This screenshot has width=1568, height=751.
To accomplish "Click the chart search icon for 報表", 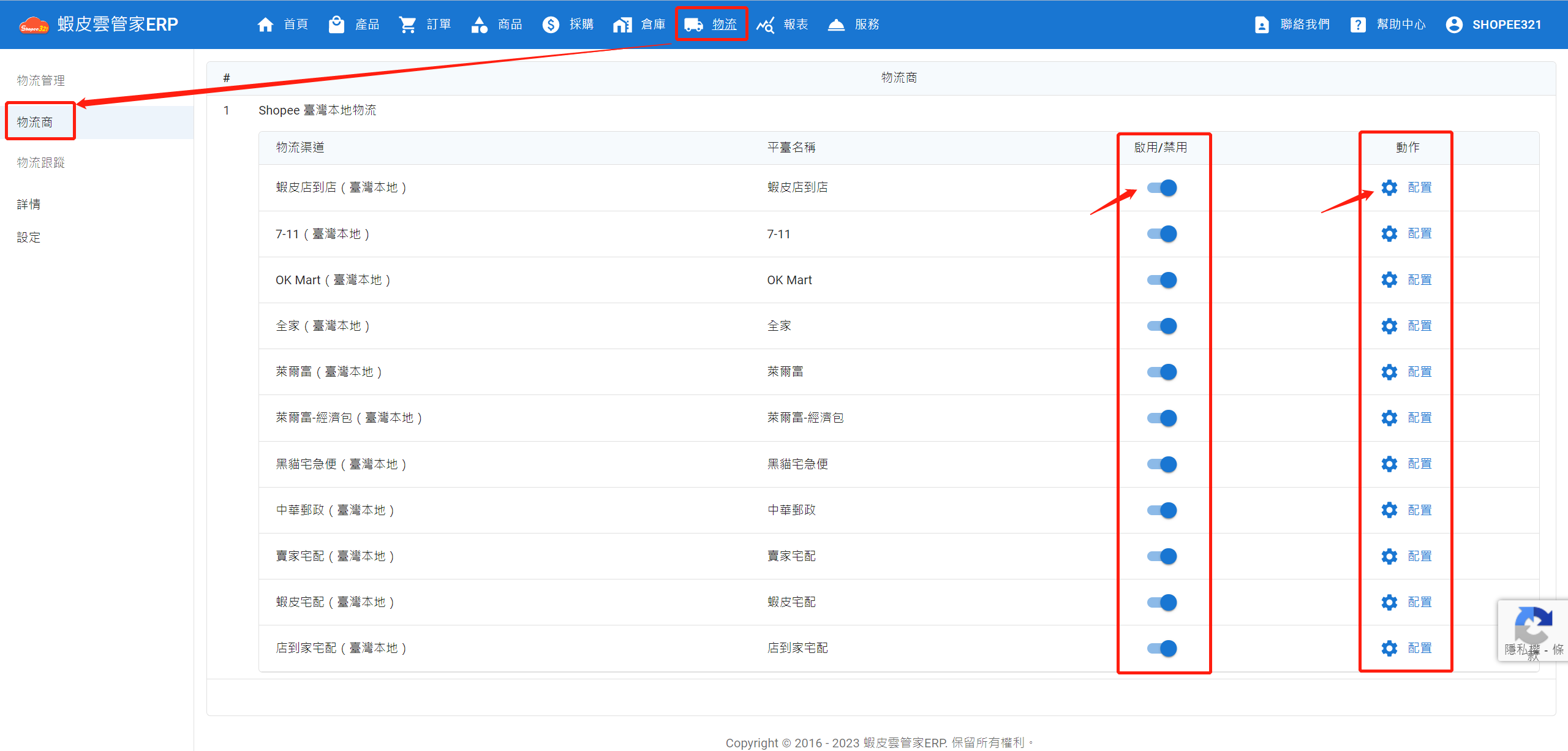I will pos(765,25).
